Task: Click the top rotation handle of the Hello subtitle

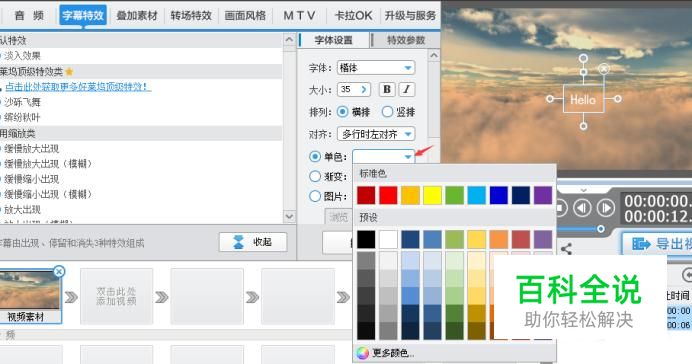Action: 583,58
